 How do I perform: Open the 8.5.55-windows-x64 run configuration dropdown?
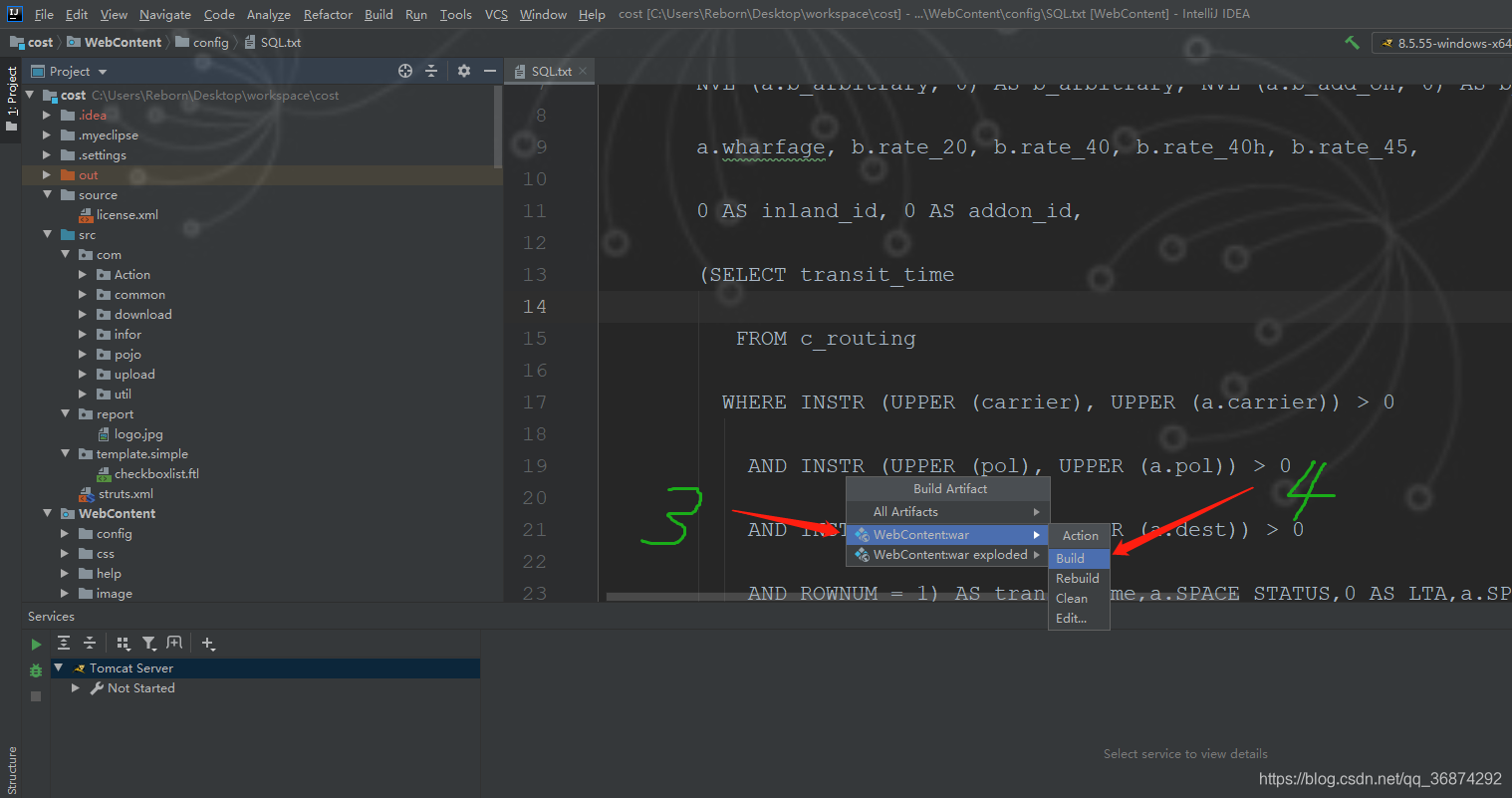1444,43
